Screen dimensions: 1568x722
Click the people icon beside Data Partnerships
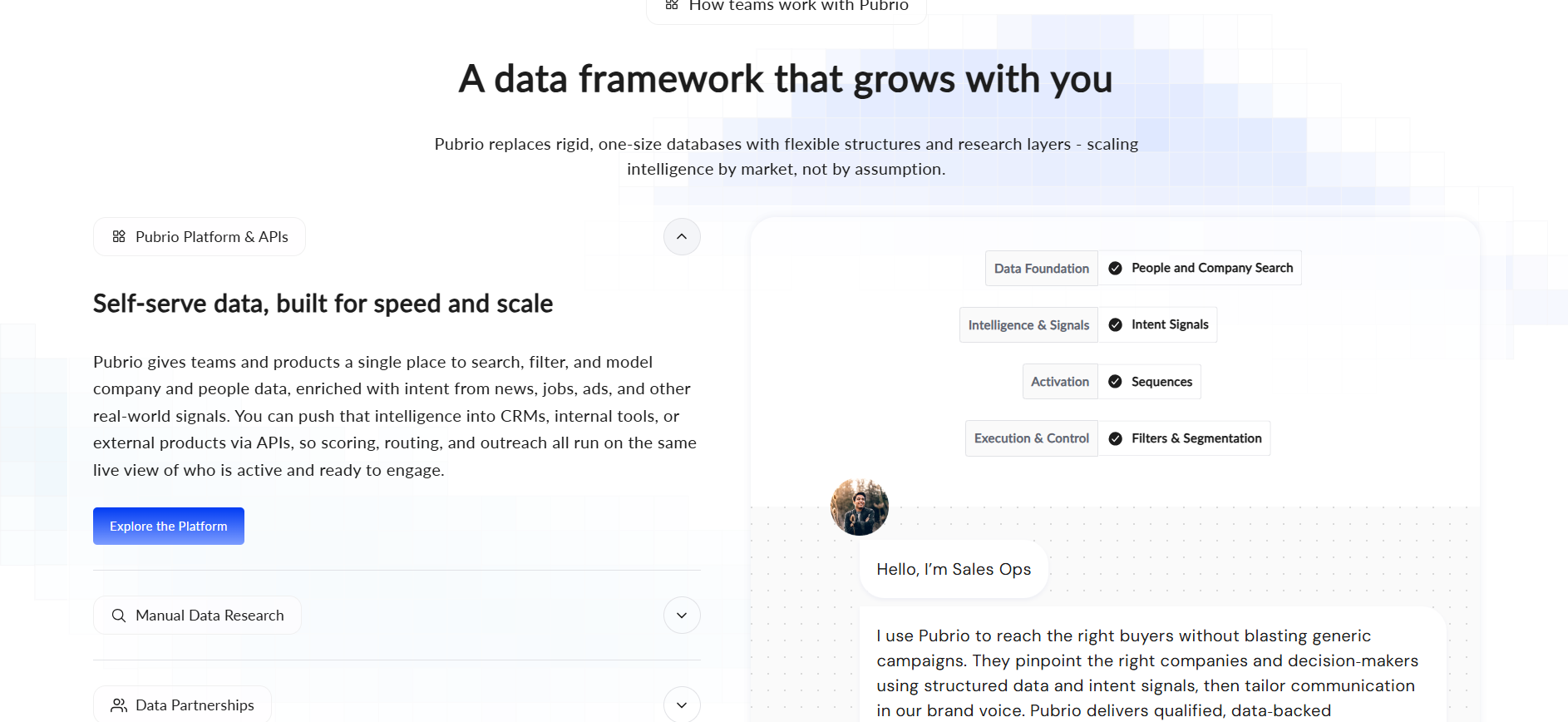(x=119, y=705)
